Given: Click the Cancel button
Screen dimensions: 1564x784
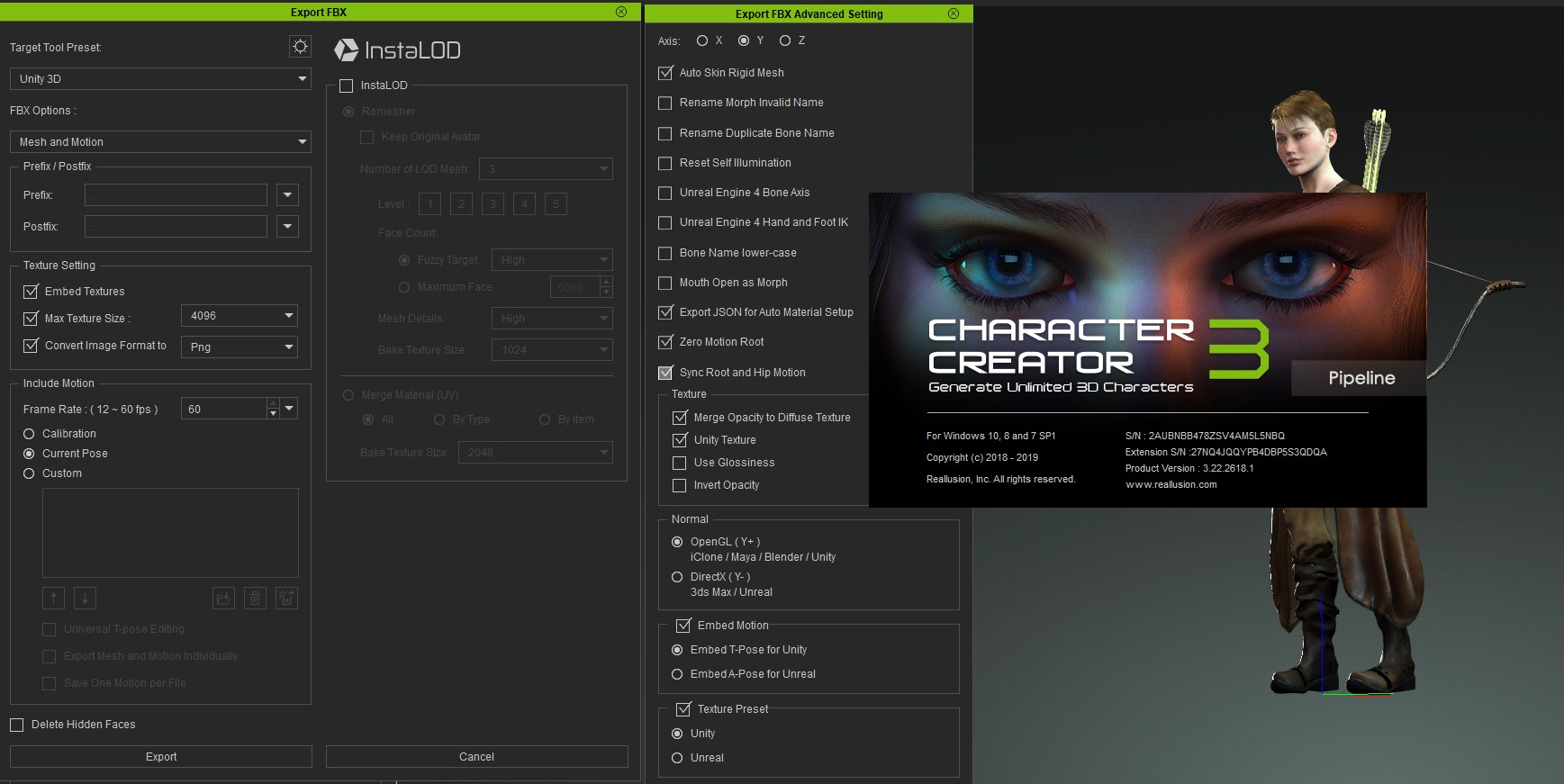Looking at the screenshot, I should [476, 757].
